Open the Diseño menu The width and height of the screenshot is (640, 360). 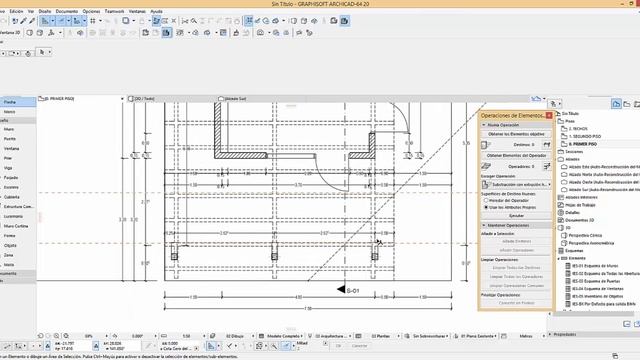coord(44,11)
